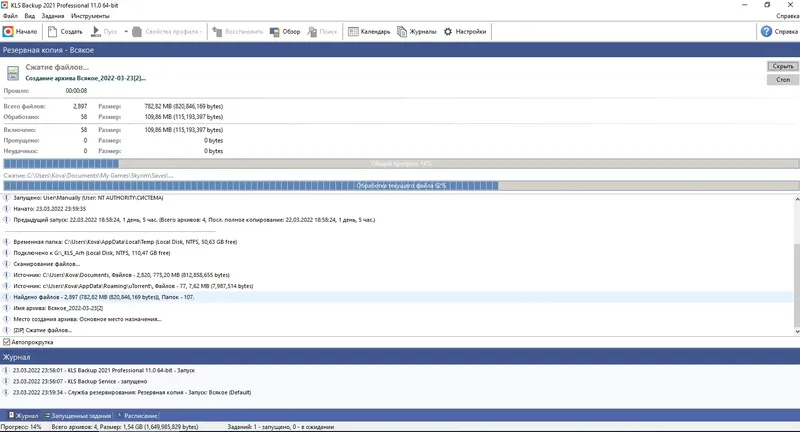
Task: Open the Справка menu in menu bar
Action: [x=788, y=16]
